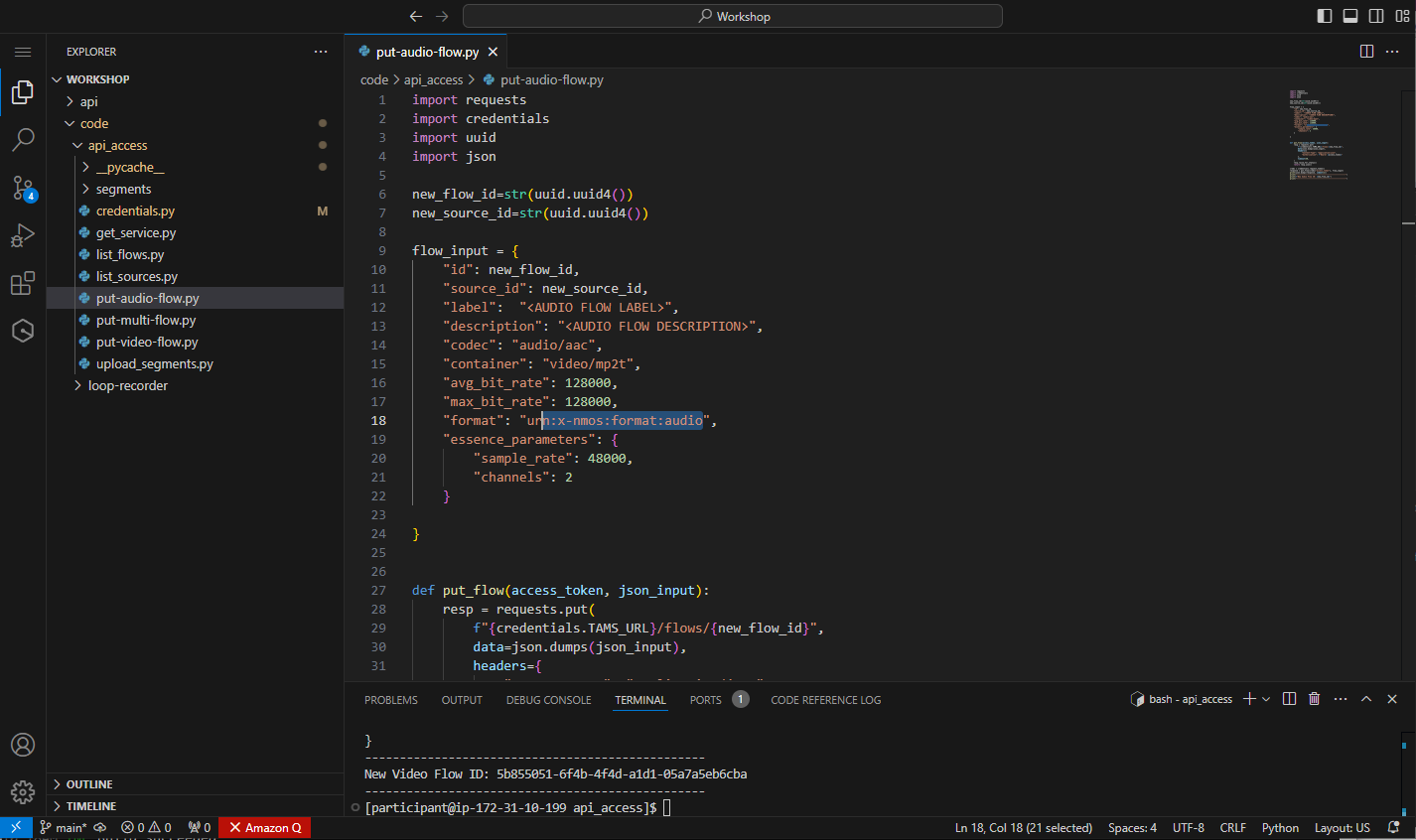Open the Search view icon
Image resolution: width=1416 pixels, height=840 pixels.
pos(23,140)
